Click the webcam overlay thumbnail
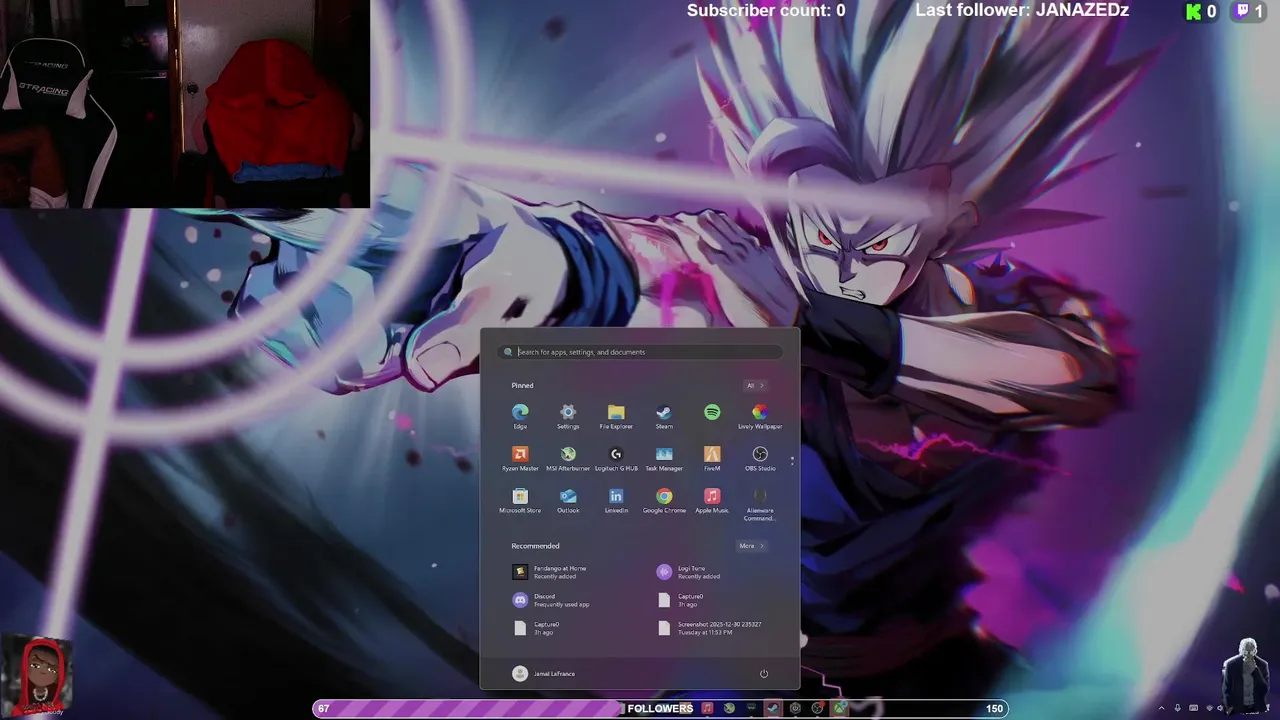This screenshot has height=720, width=1280. tap(185, 103)
